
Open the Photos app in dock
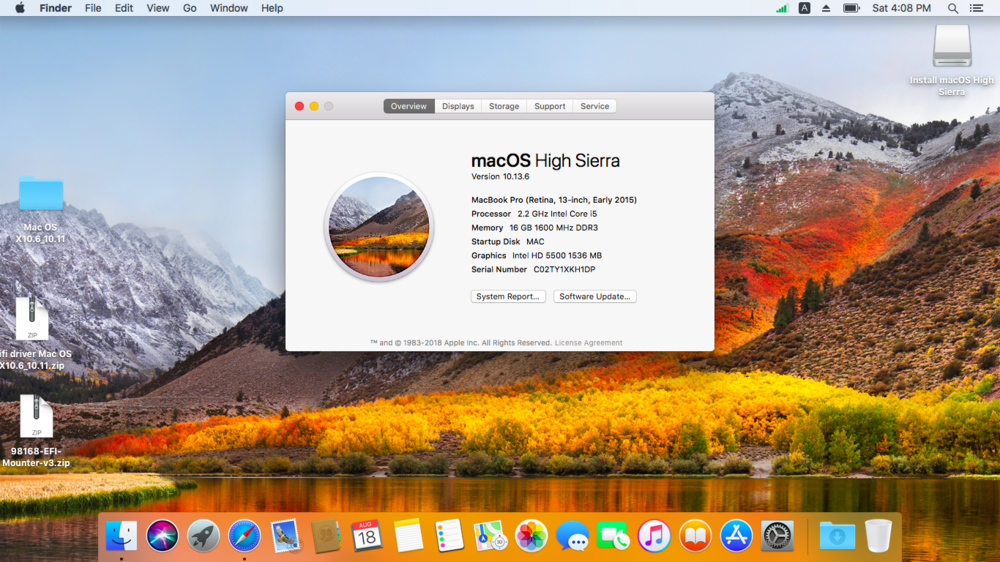[531, 536]
